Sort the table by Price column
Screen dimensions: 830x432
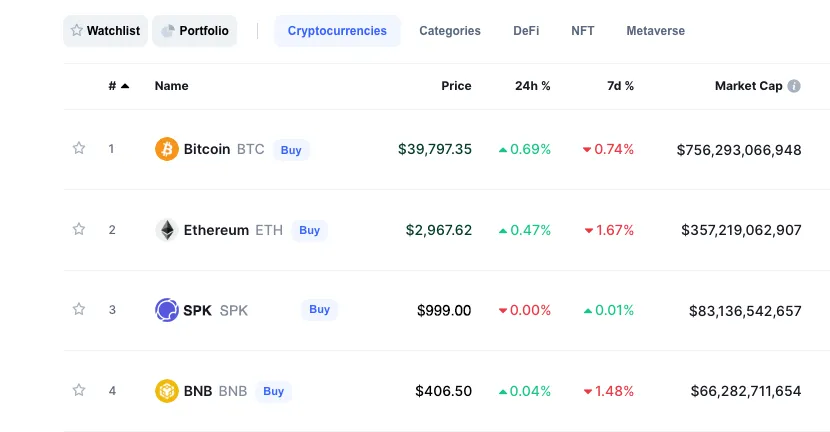[x=456, y=86]
